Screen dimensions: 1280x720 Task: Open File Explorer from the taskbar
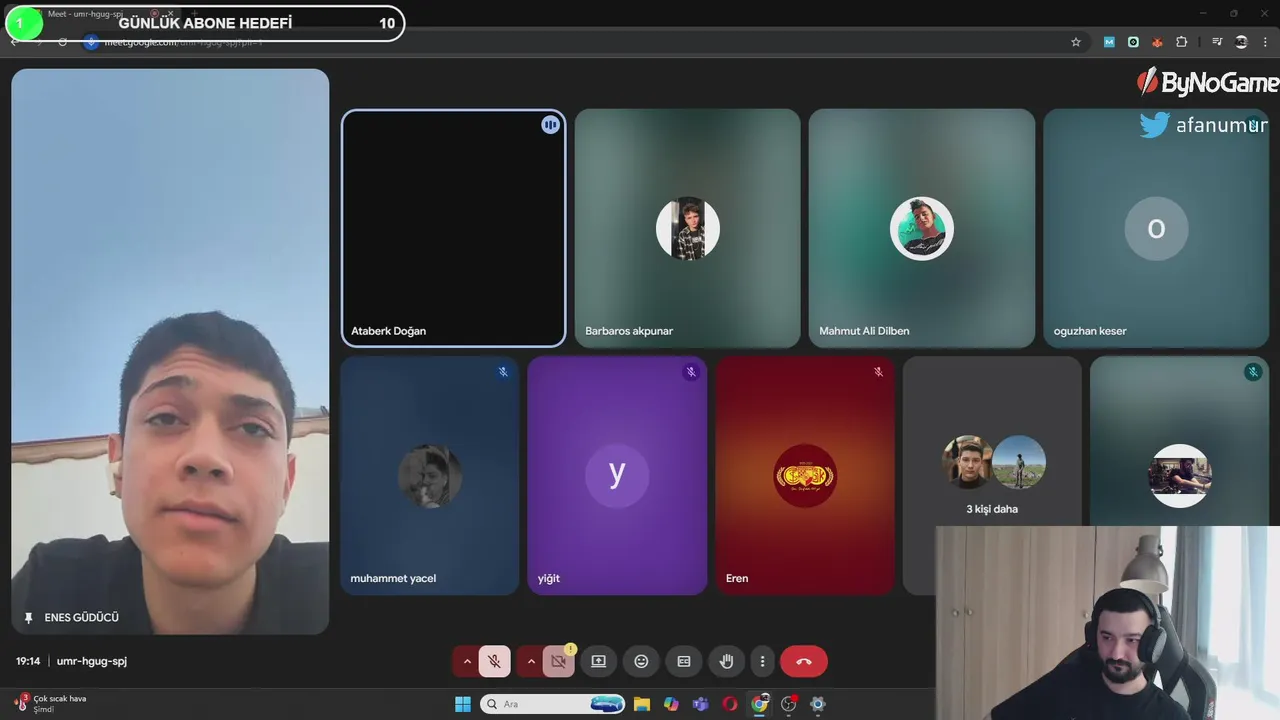pyautogui.click(x=641, y=704)
